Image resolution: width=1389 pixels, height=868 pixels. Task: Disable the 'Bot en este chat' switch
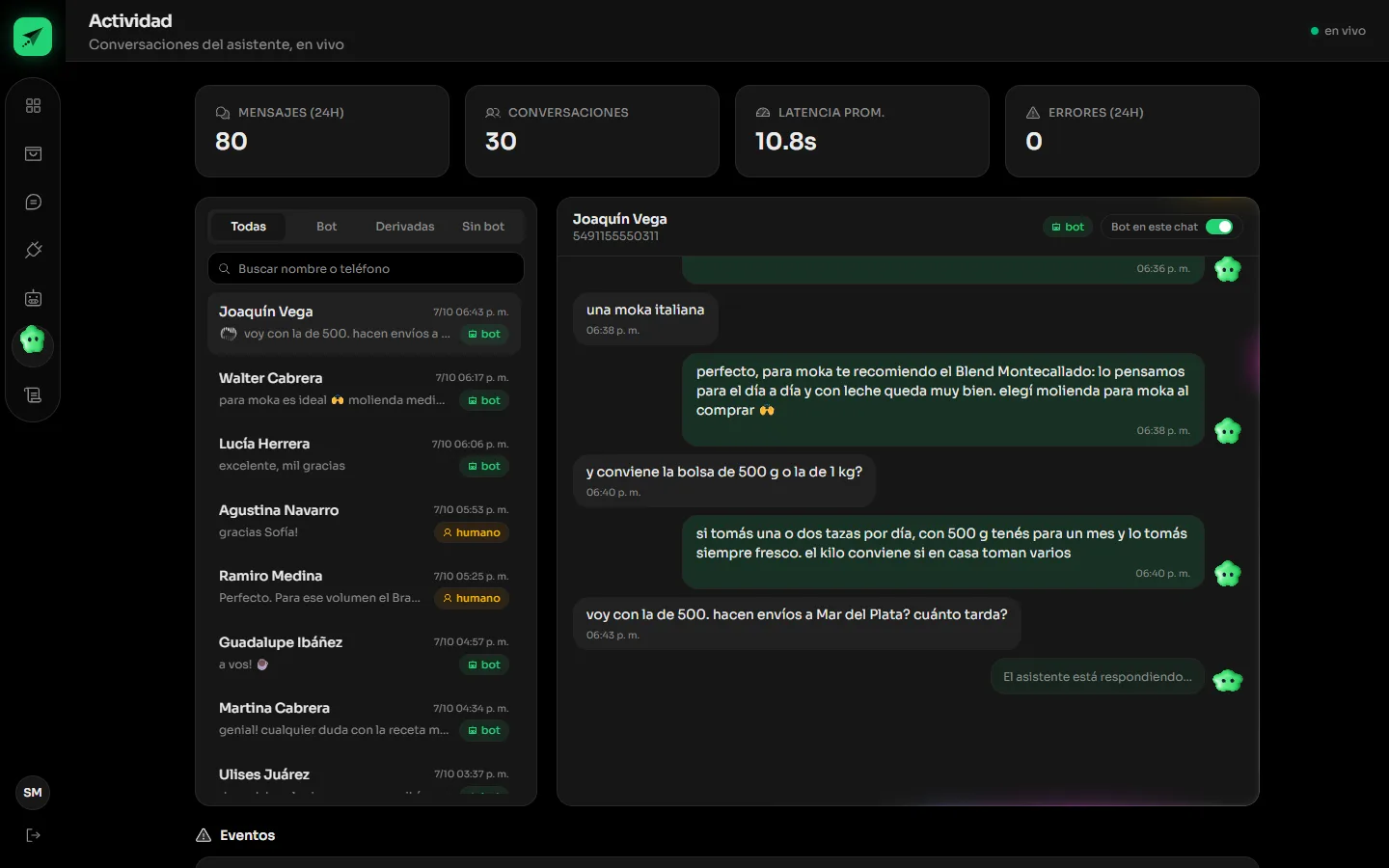(x=1219, y=227)
